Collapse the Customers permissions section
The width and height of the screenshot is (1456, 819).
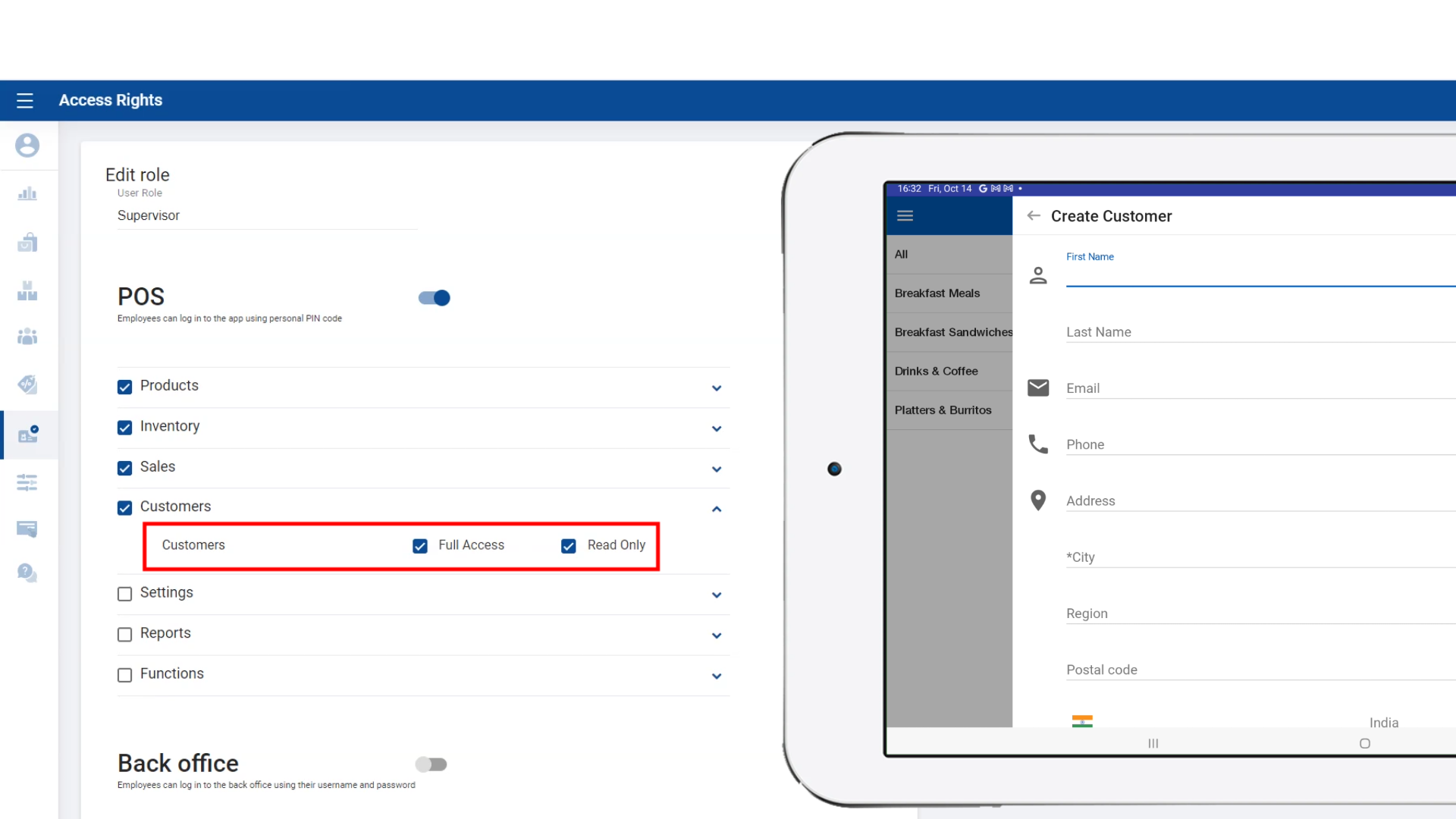pos(717,509)
